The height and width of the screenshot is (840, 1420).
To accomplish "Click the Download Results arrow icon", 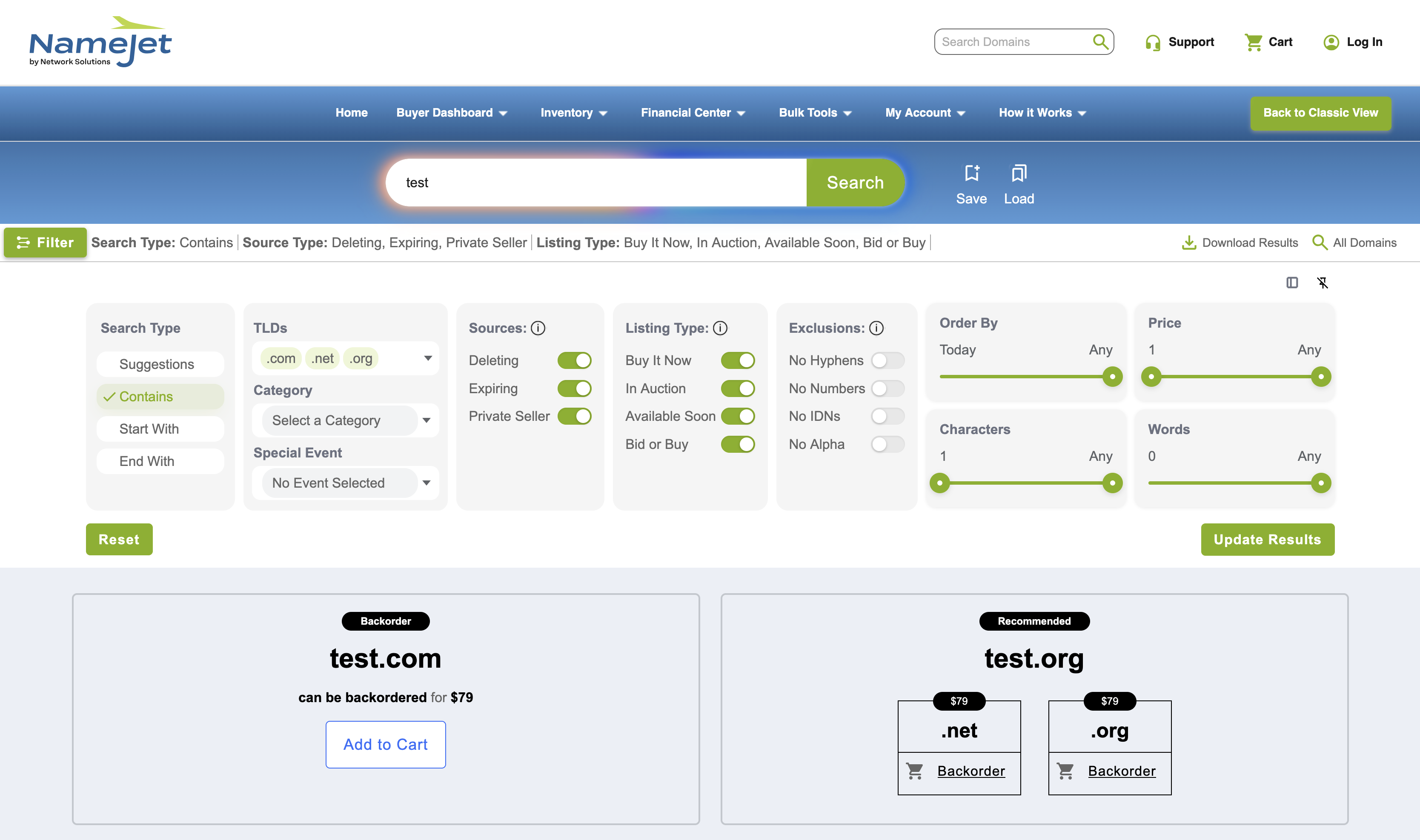I will tap(1189, 242).
